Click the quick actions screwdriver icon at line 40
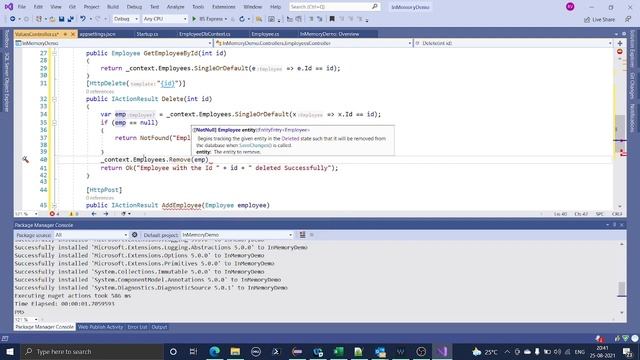The width and height of the screenshot is (640, 360). pyautogui.click(x=25, y=160)
